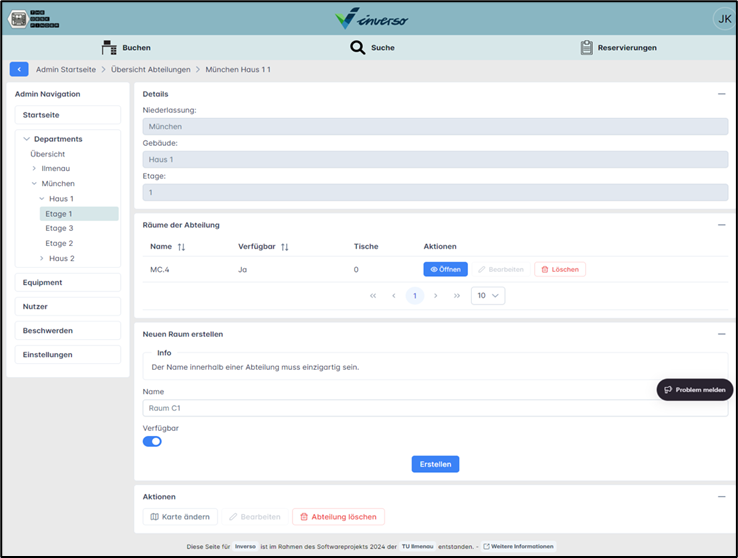Image resolution: width=738 pixels, height=558 pixels.
Task: Click the Abteilung löschen button
Action: pyautogui.click(x=338, y=517)
